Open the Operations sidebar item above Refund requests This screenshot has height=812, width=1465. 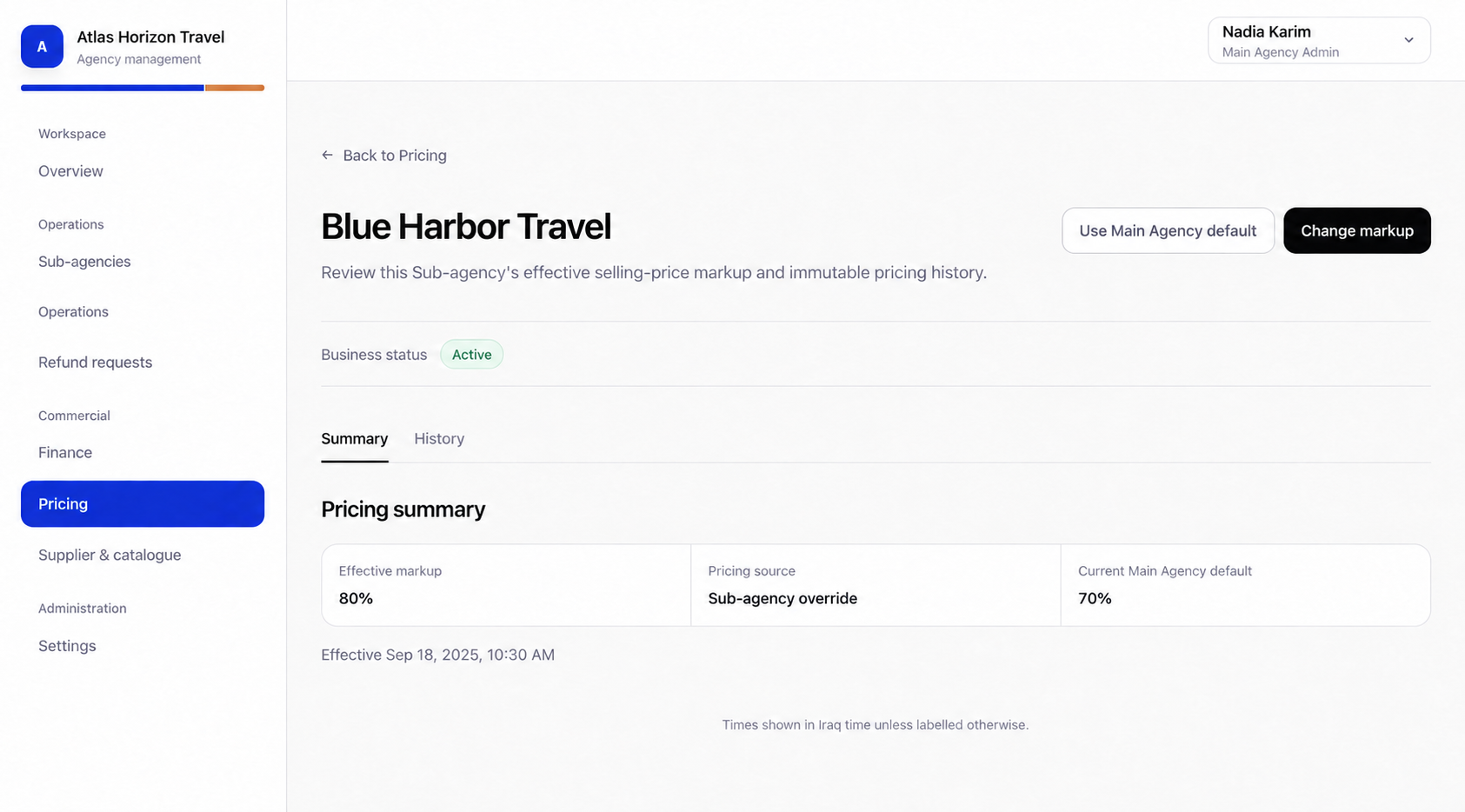73,312
